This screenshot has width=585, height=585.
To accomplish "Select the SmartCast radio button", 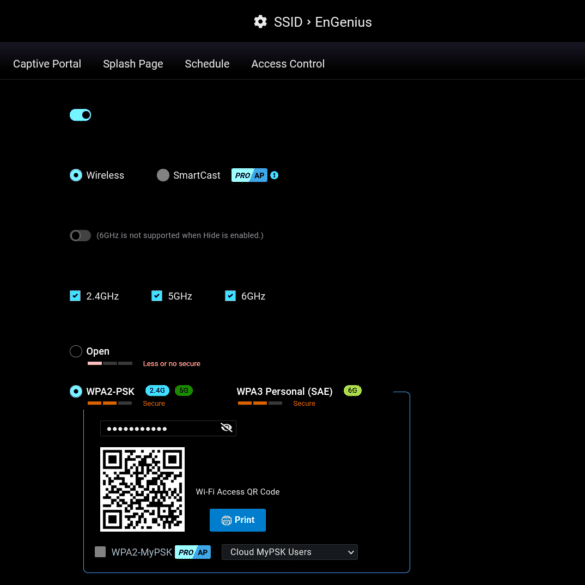I will [163, 175].
